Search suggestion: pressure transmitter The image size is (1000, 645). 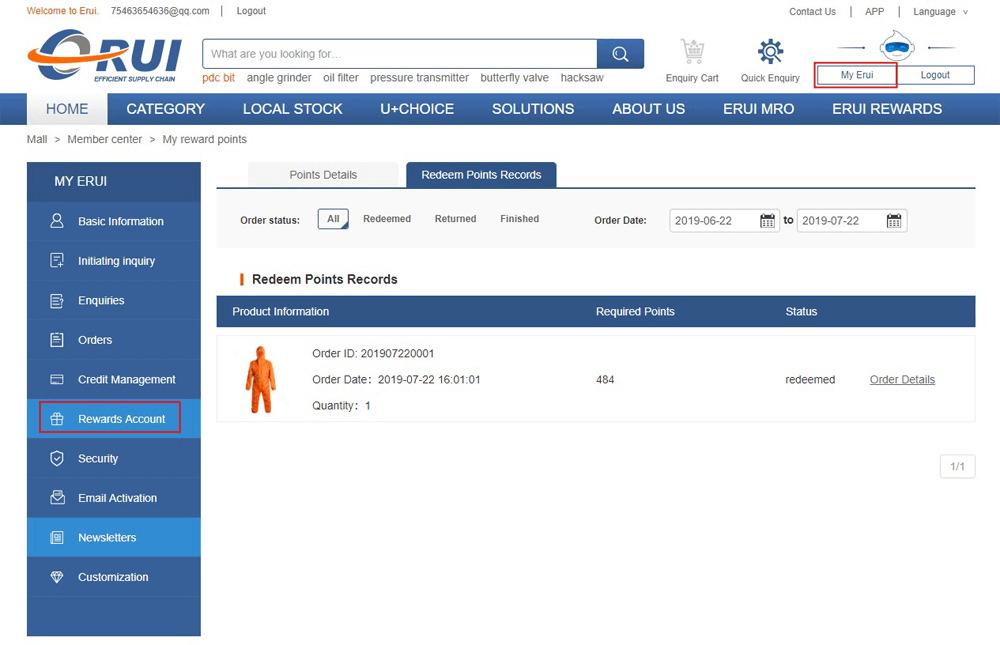coord(420,78)
